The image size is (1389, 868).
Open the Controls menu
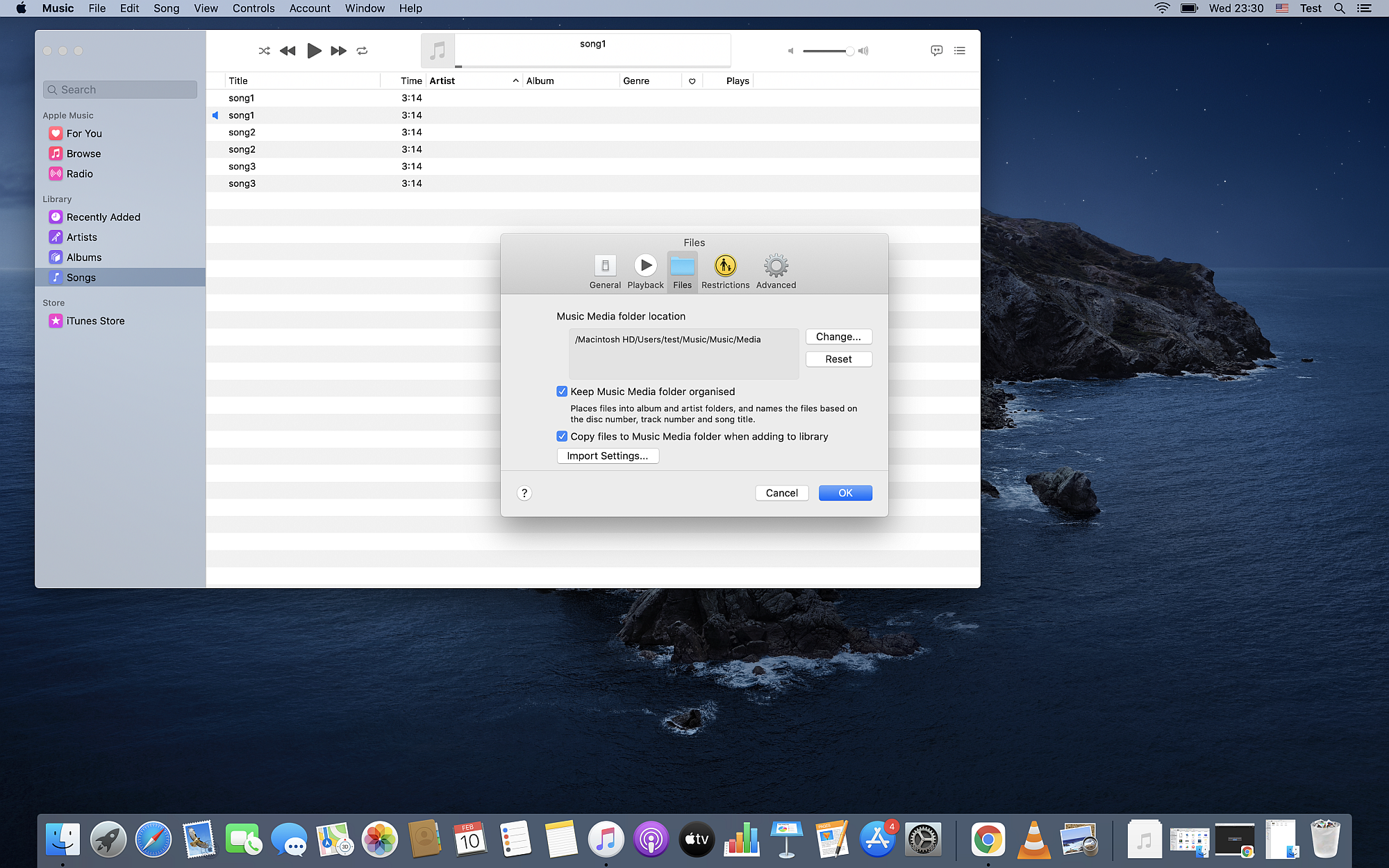(253, 8)
